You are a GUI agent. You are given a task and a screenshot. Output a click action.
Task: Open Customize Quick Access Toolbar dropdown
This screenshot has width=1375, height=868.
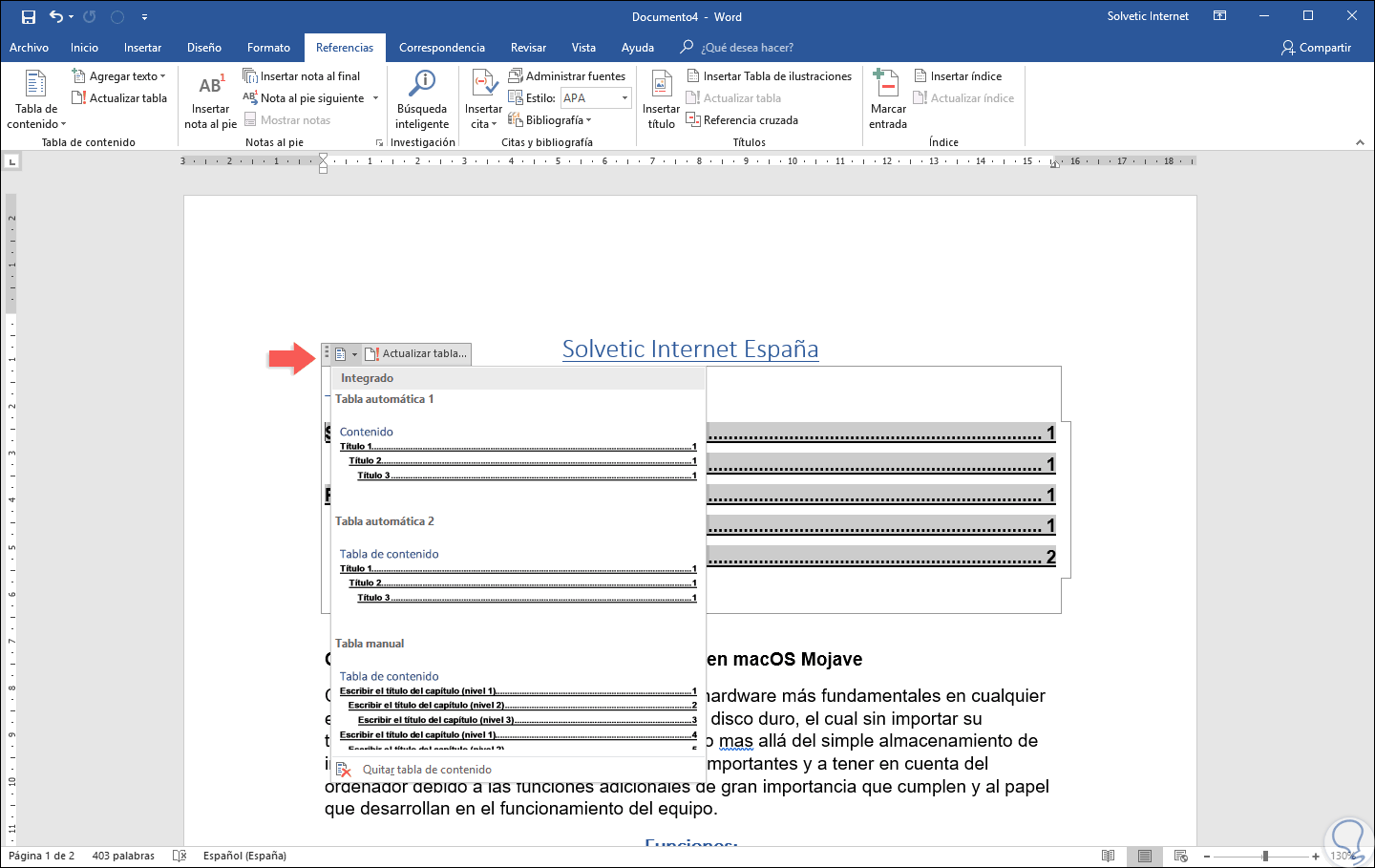144,17
